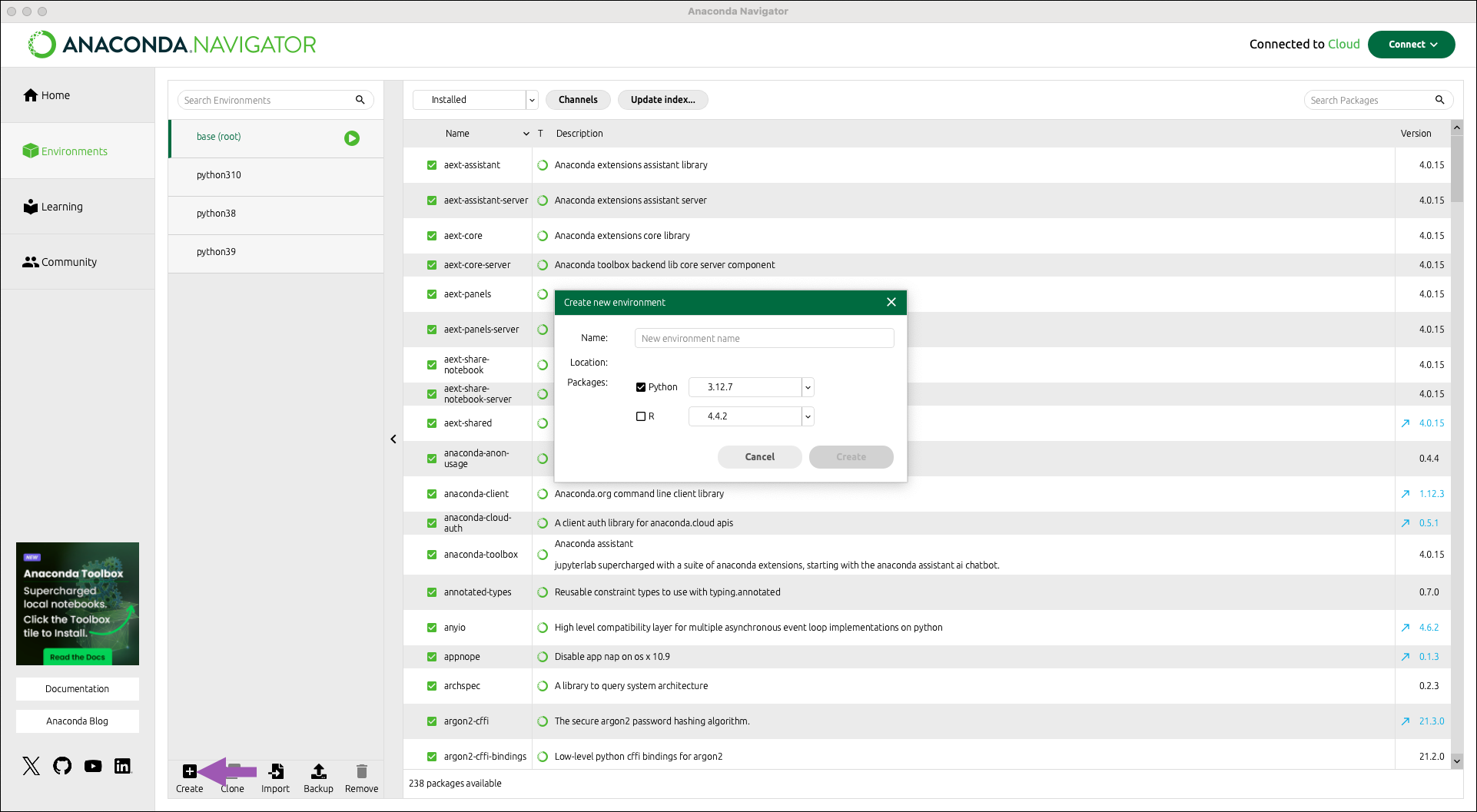Click Cancel in the Create new environment dialog
Image resolution: width=1477 pixels, height=812 pixels.
(760, 457)
